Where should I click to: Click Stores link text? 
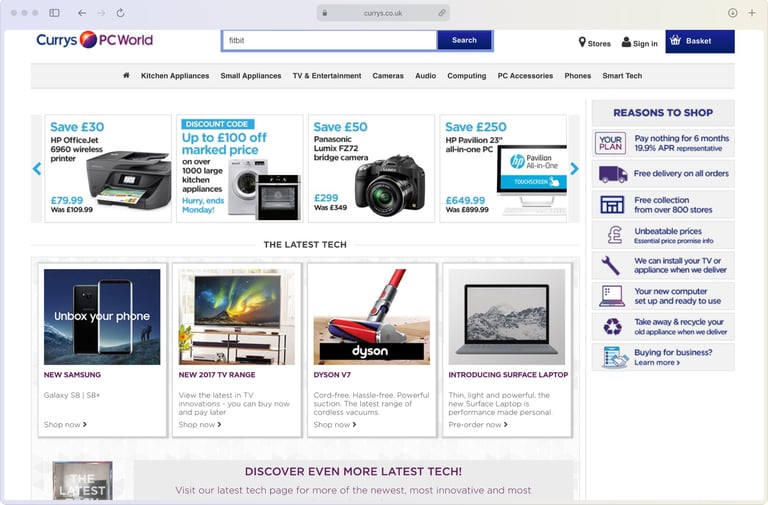[599, 44]
